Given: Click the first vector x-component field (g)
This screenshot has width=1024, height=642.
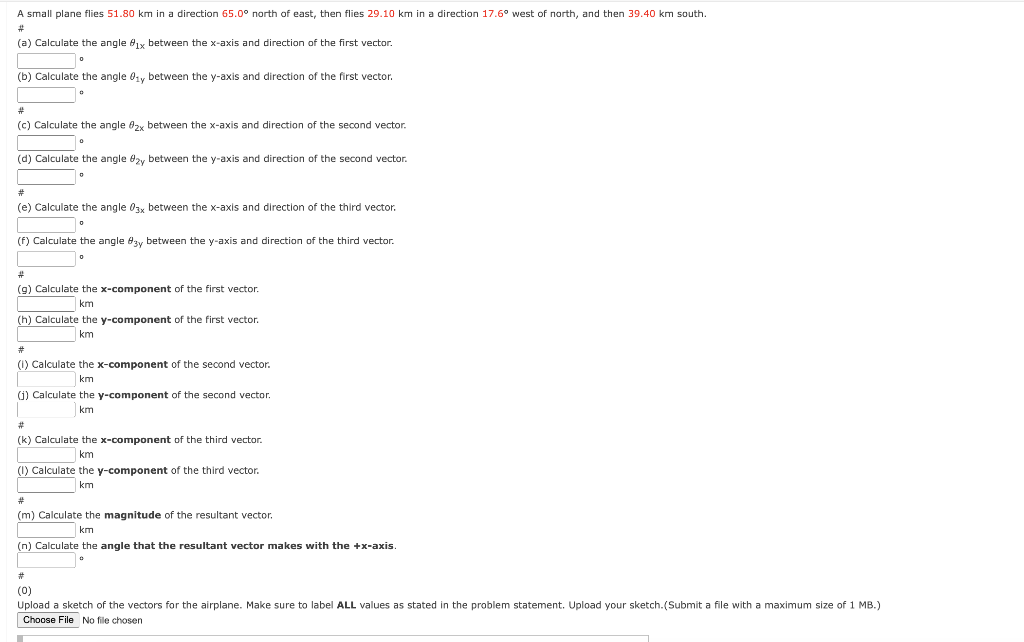Looking at the screenshot, I should 46,304.
